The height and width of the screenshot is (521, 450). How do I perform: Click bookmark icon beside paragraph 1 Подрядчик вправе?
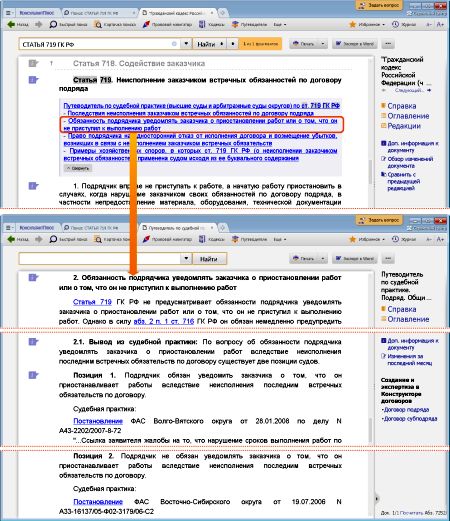click(33, 186)
